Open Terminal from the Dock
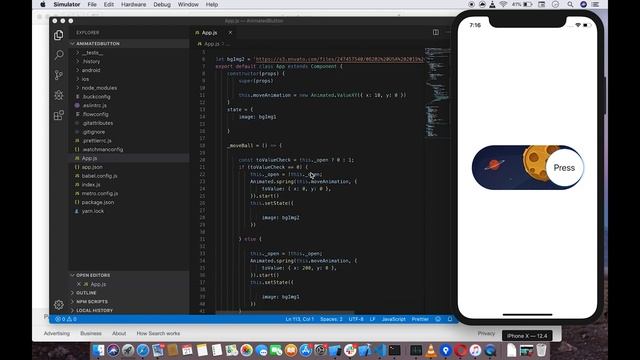This screenshot has height=360, width=640. point(395,350)
